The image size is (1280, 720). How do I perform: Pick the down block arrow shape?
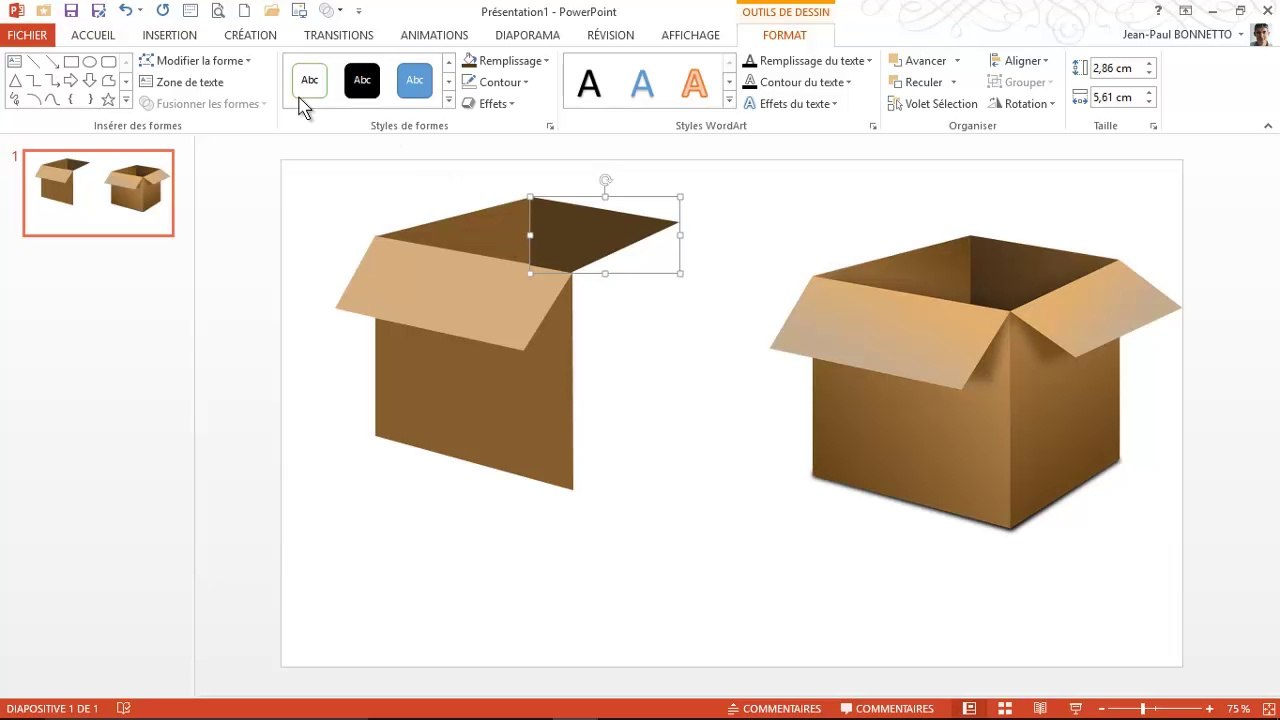click(x=90, y=80)
